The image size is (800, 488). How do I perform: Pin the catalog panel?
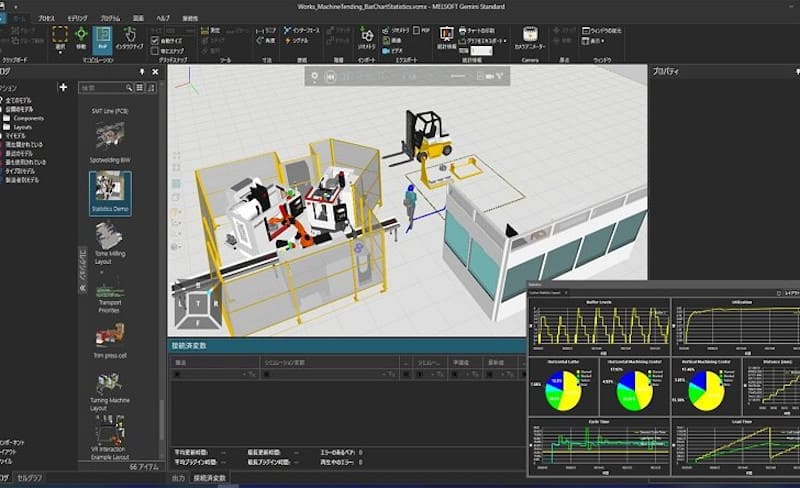point(142,72)
